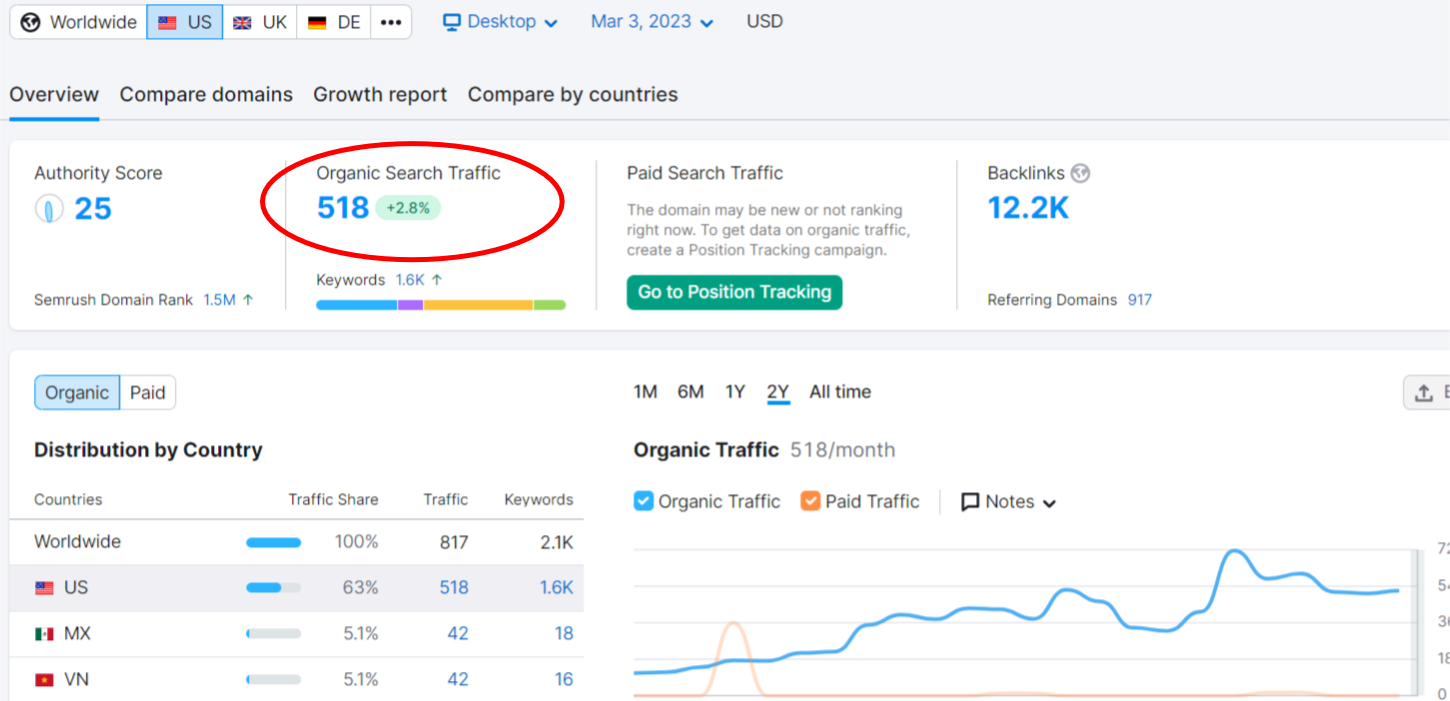Open the Desktop device dropdown
This screenshot has width=1450, height=701.
point(500,22)
